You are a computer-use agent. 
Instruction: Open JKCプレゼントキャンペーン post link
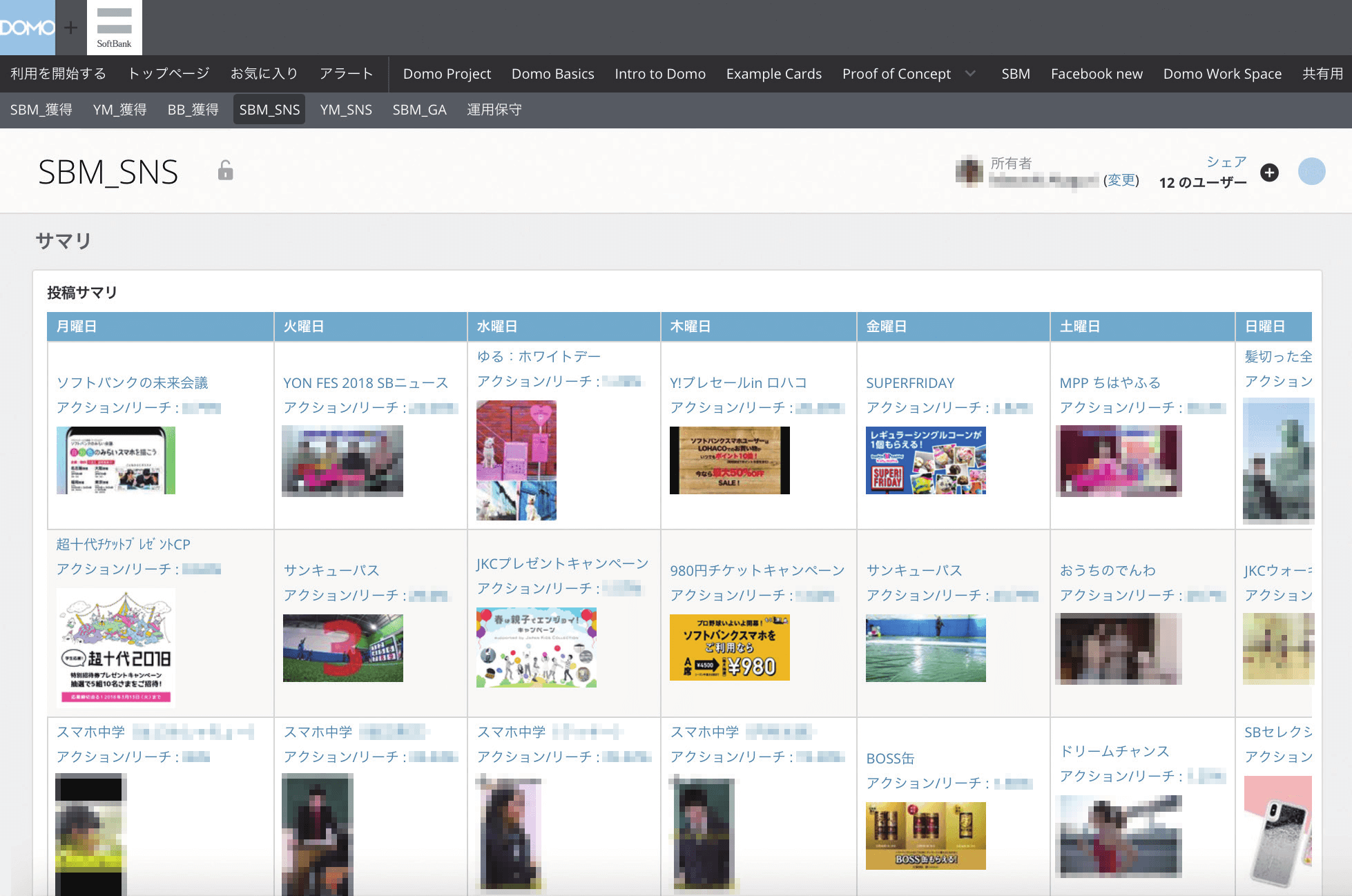click(x=562, y=563)
